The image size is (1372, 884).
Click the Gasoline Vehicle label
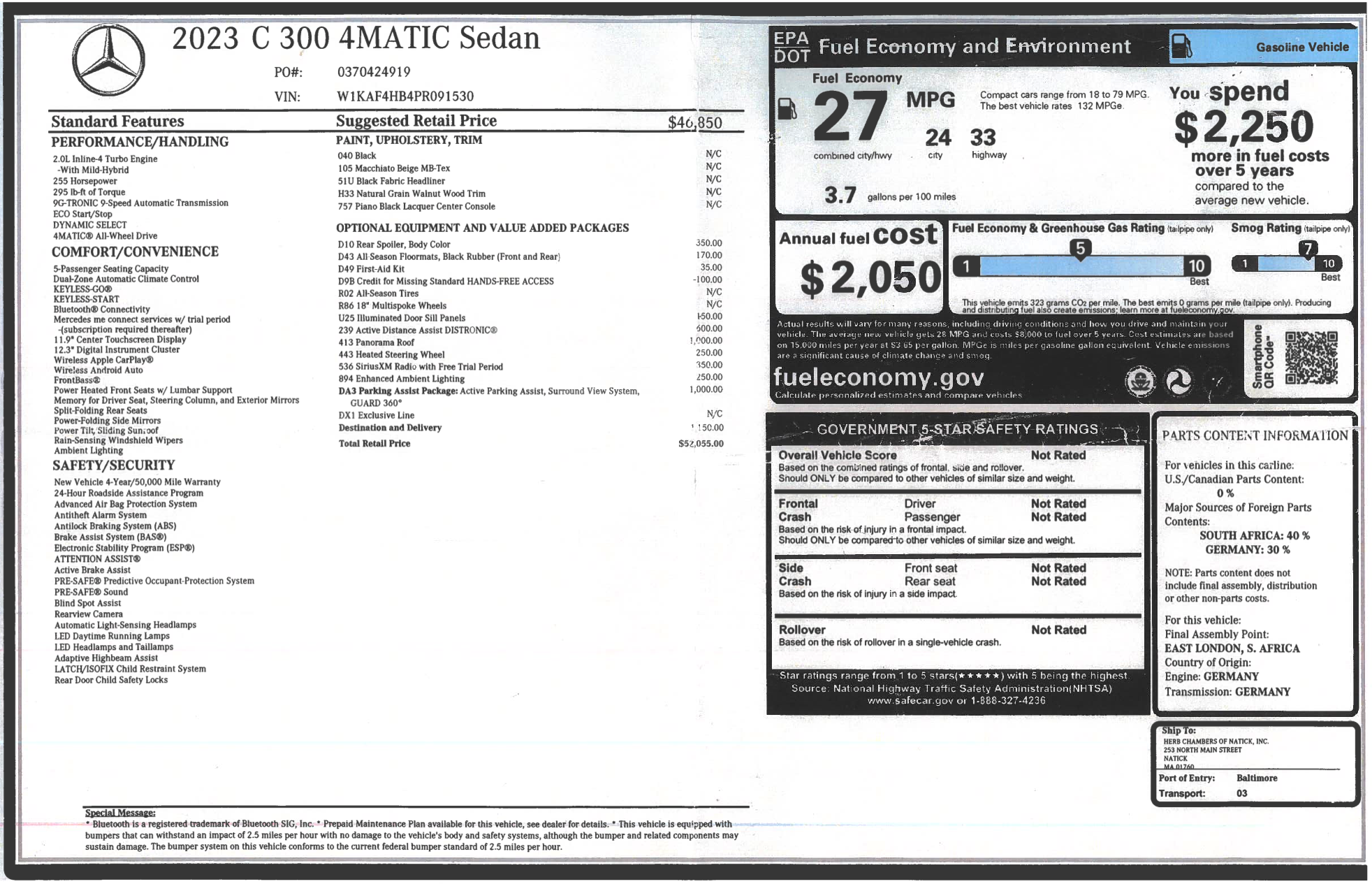[x=1302, y=48]
